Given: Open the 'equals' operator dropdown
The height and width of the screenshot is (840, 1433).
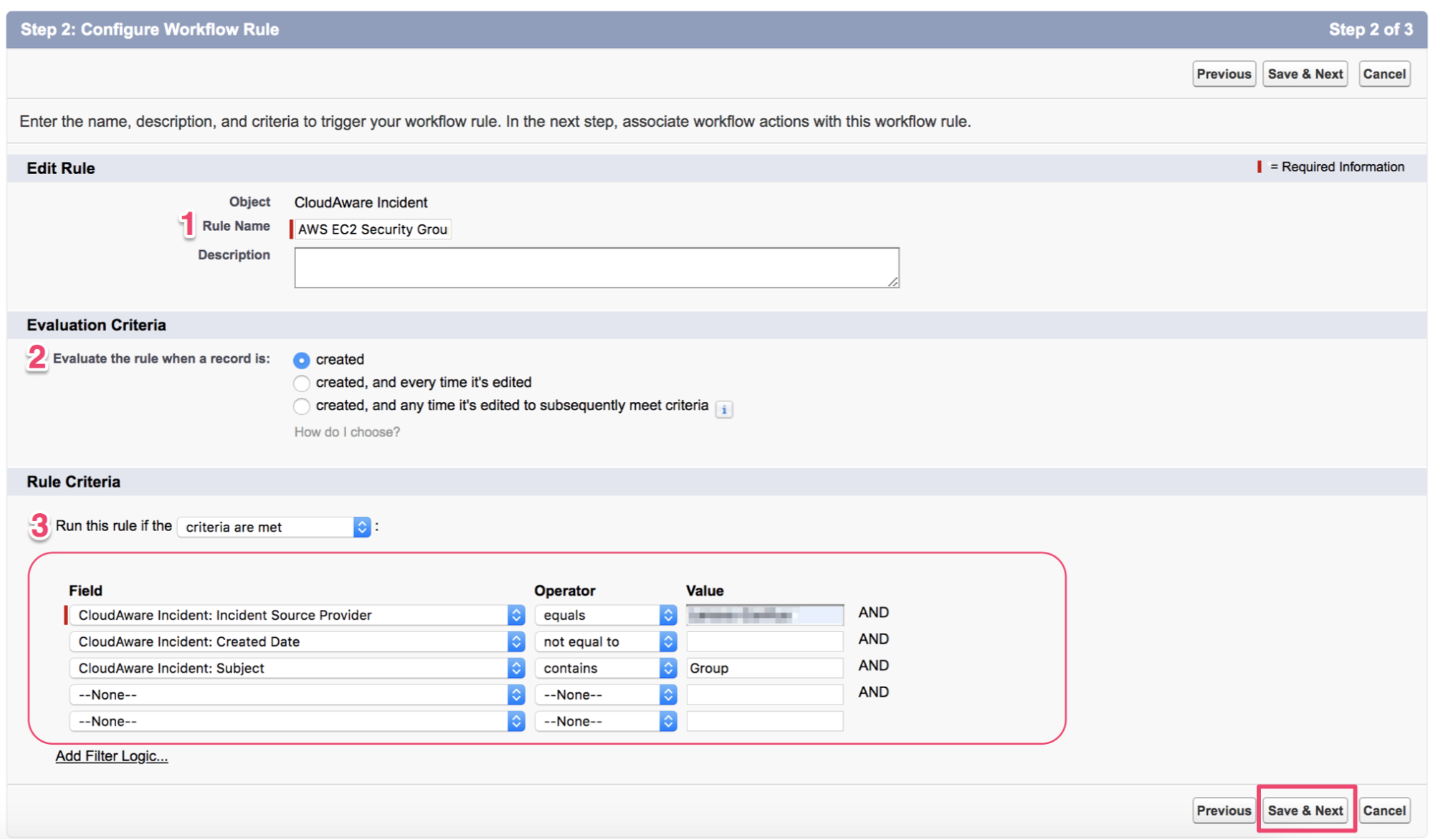Looking at the screenshot, I should (x=606, y=615).
